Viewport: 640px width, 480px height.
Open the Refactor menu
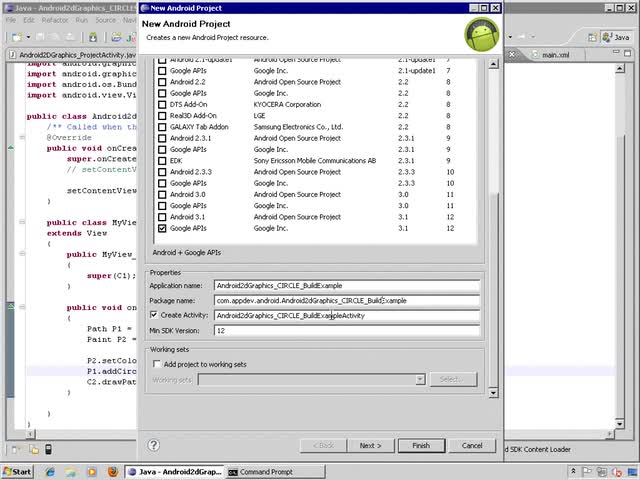point(55,19)
